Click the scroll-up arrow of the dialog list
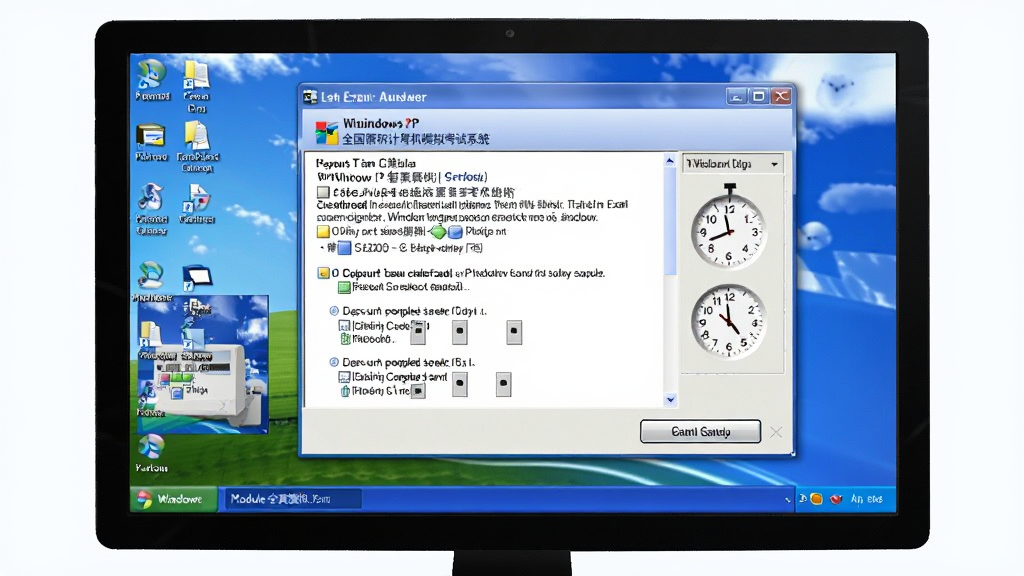 tap(669, 161)
